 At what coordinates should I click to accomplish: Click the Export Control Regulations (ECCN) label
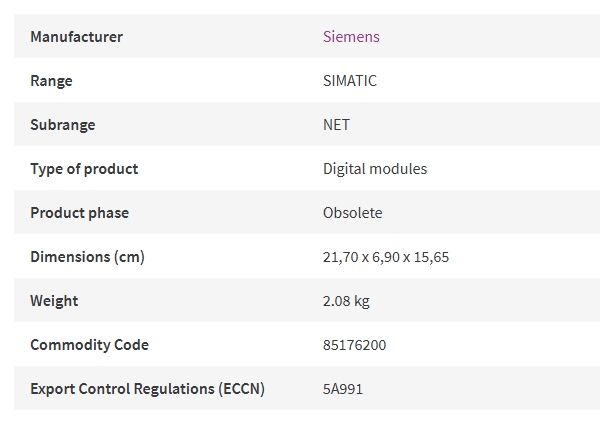147,389
